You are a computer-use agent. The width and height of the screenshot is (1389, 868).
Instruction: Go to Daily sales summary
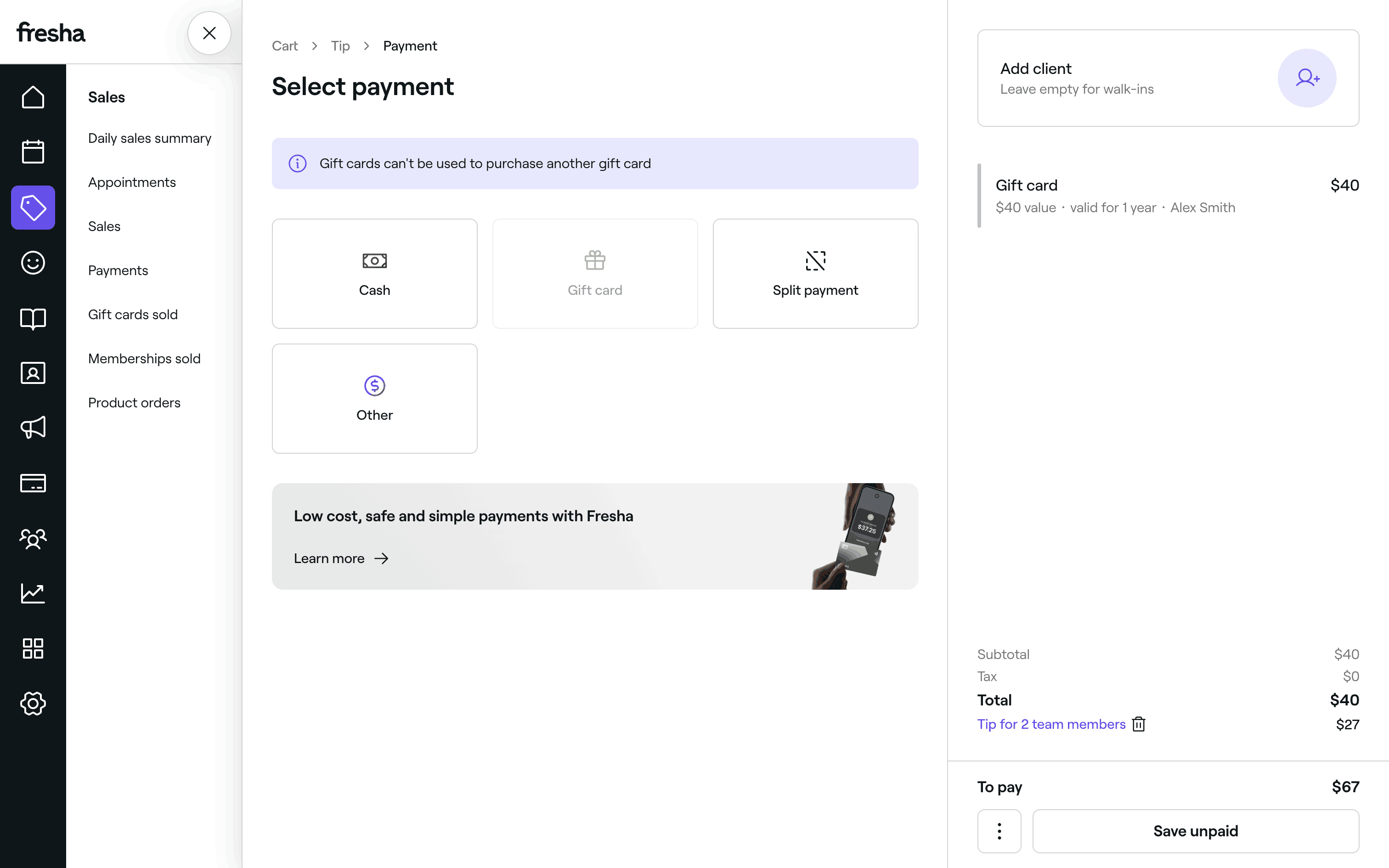point(149,138)
